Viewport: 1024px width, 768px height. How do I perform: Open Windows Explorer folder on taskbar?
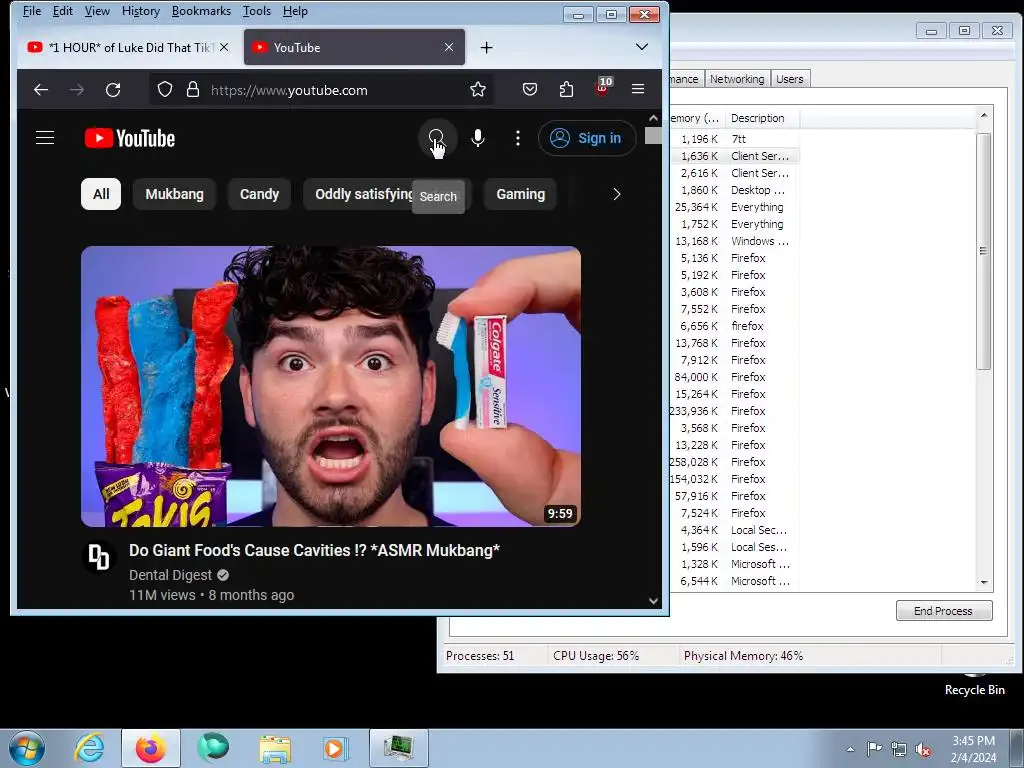275,748
